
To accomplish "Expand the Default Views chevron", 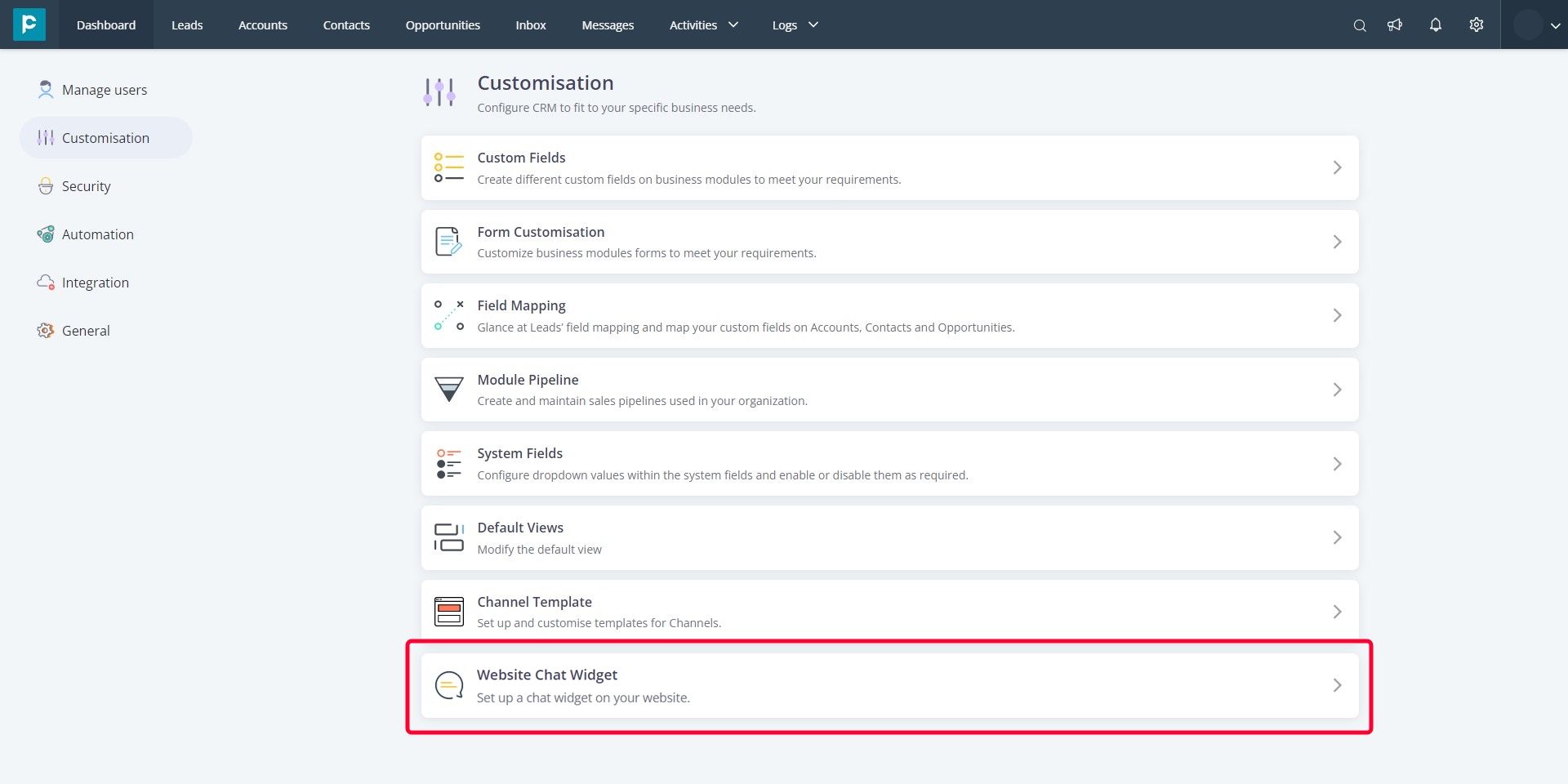I will tap(1337, 537).
